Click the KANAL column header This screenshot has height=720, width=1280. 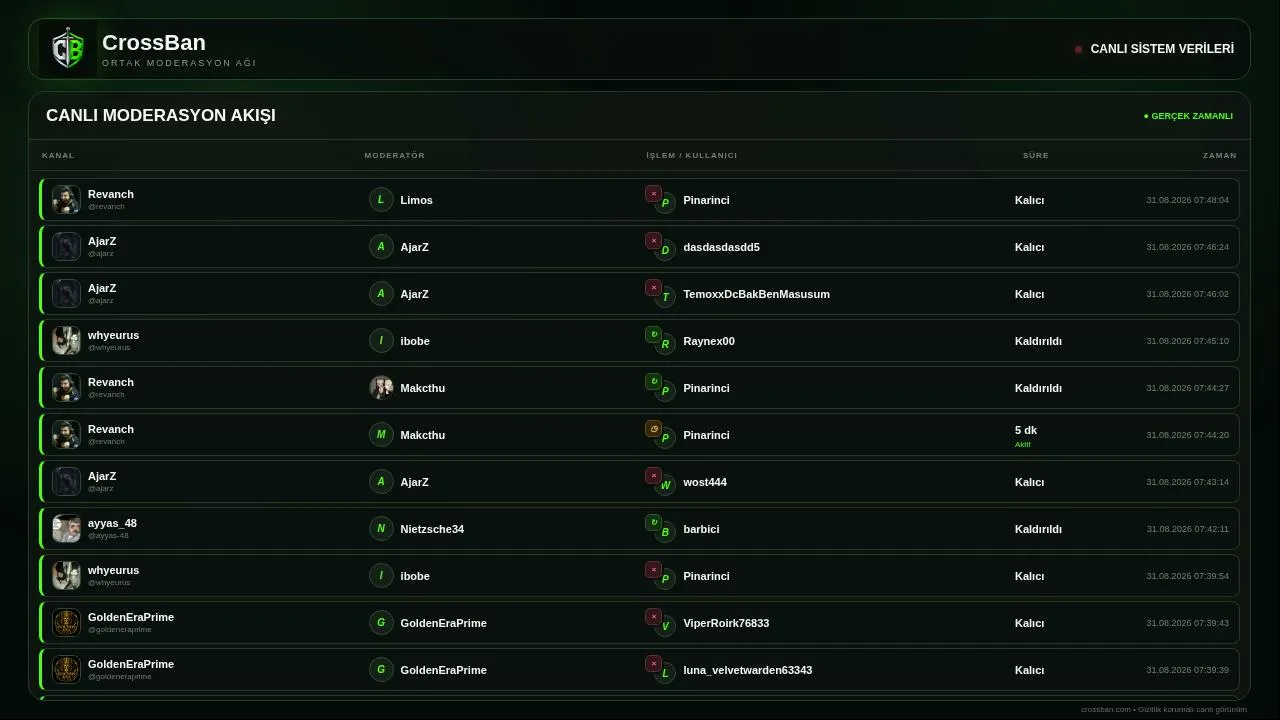pos(58,155)
